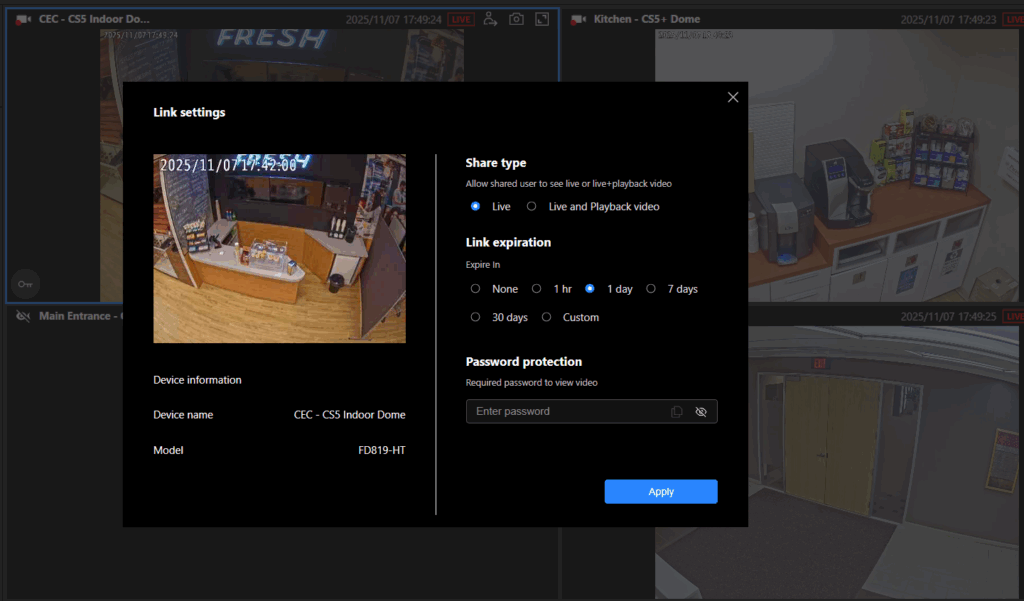This screenshot has height=601, width=1024.
Task: Set link expiration to None
Action: [x=475, y=288]
